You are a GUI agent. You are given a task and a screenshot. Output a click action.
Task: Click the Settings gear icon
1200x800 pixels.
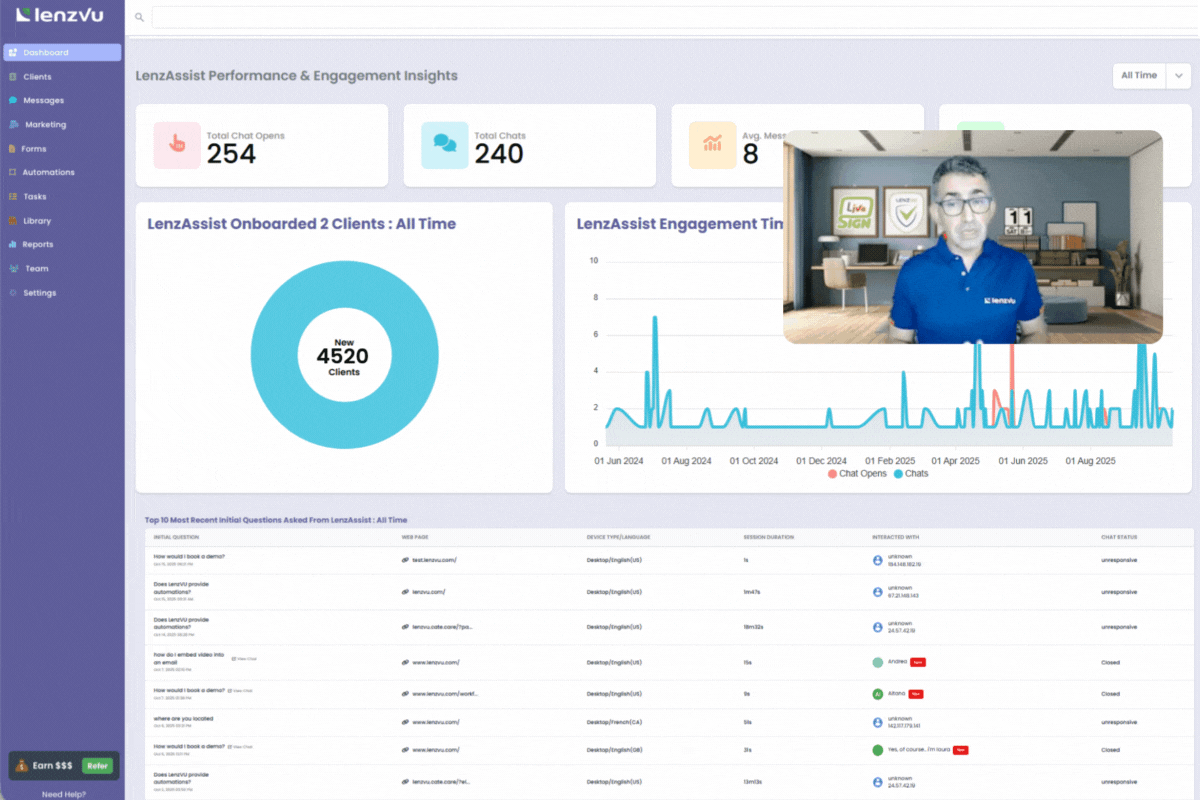13,293
